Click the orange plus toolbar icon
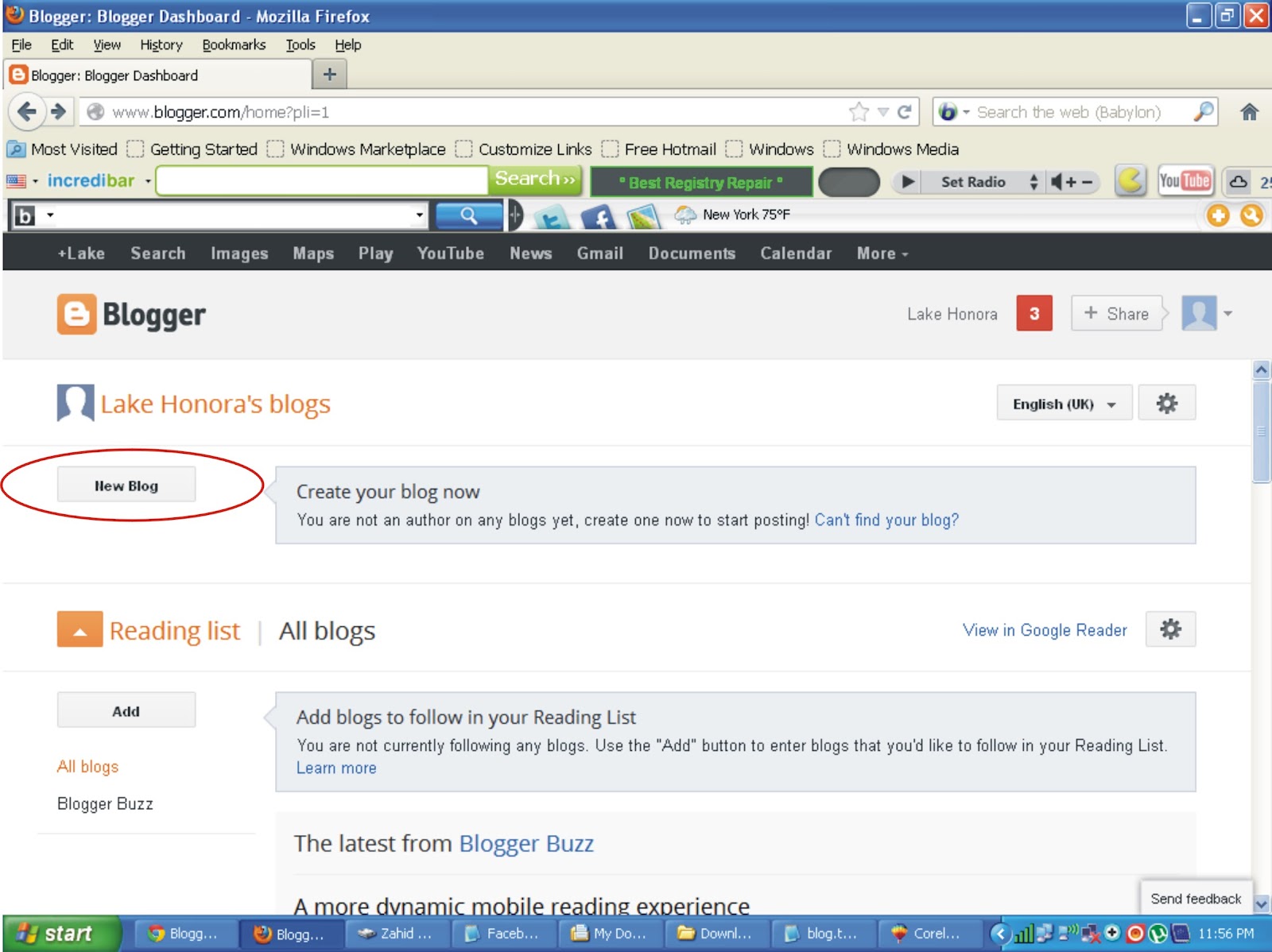 coord(1218,215)
